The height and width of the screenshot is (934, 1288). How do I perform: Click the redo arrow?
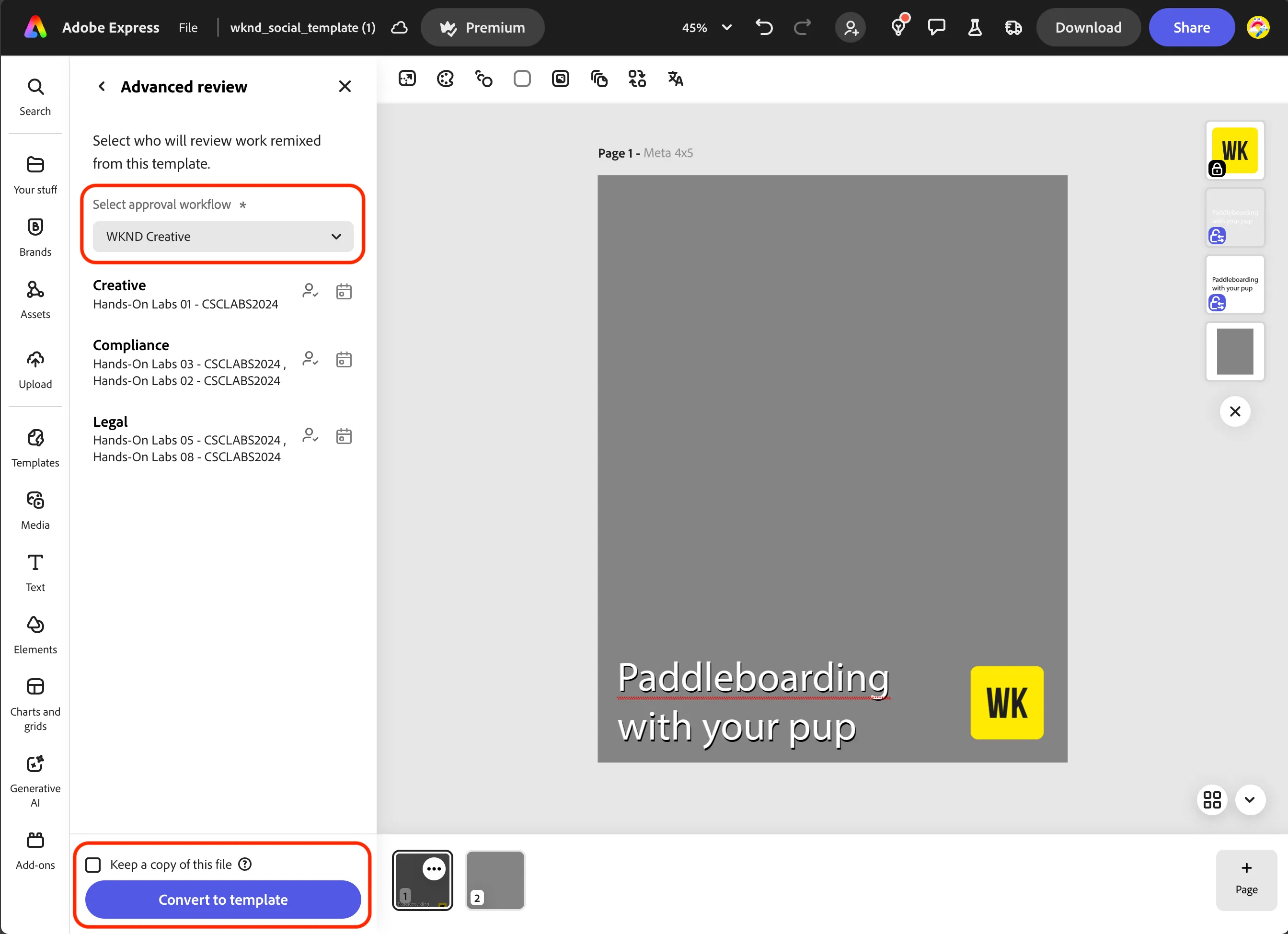pos(803,27)
